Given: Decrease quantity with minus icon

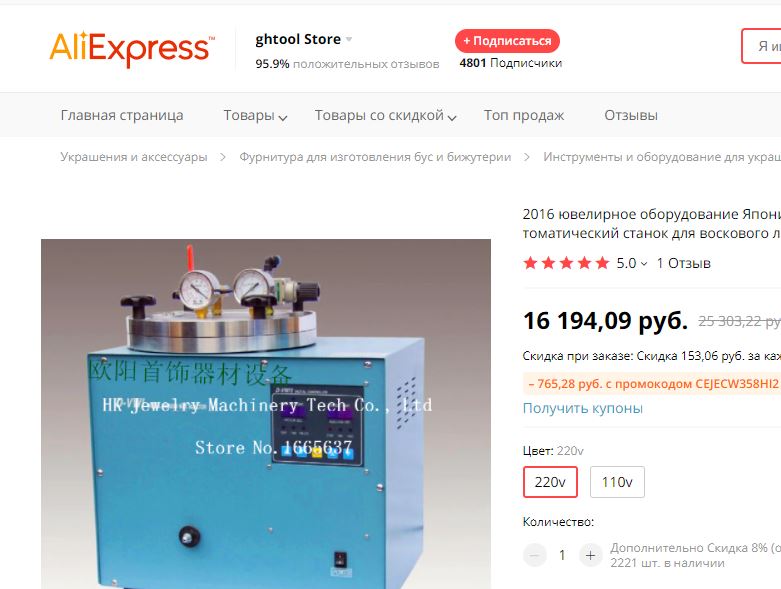Looking at the screenshot, I should (x=534, y=555).
